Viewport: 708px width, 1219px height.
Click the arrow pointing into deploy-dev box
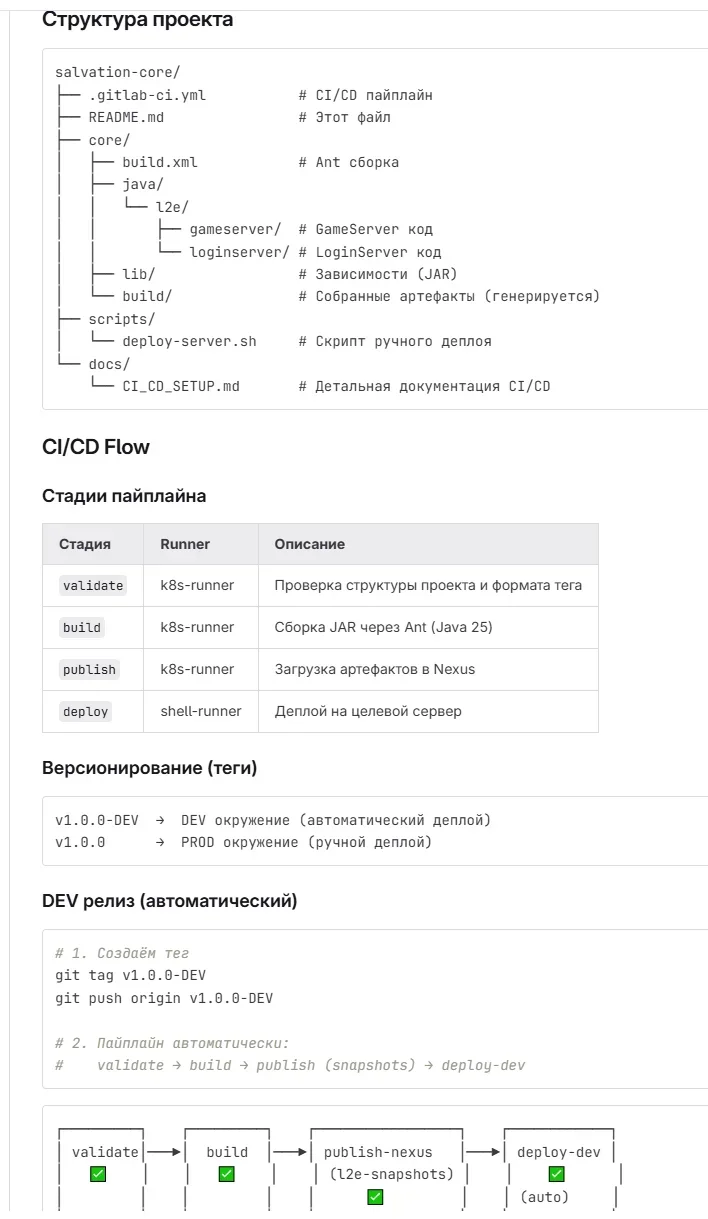(484, 1152)
